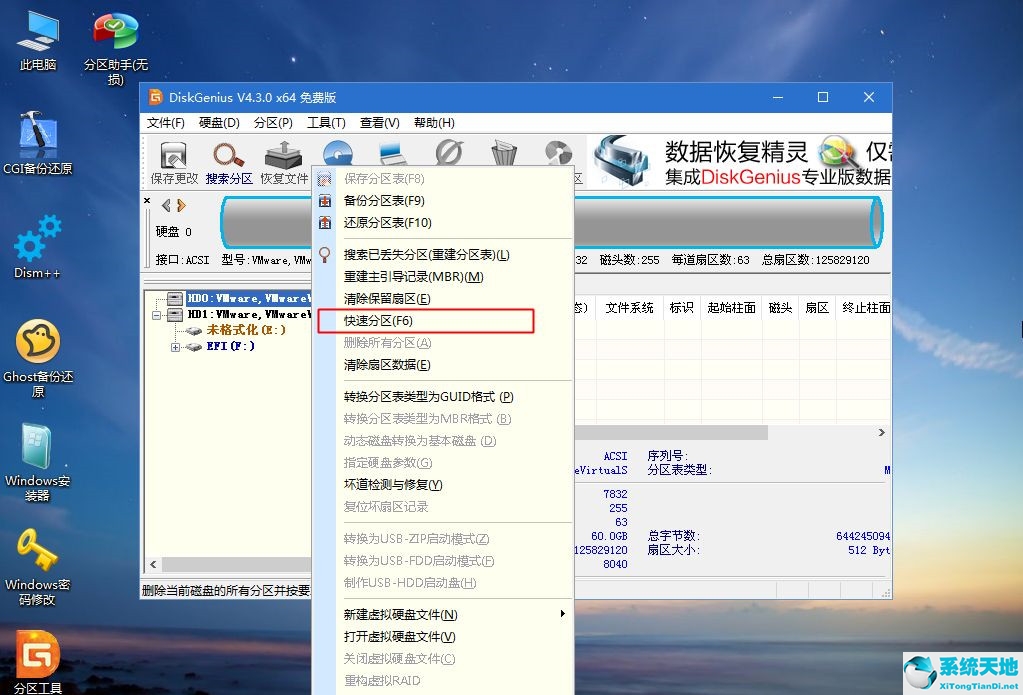Click the 保存更改 (Save Changes) toolbar icon
Image resolution: width=1023 pixels, height=695 pixels.
[x=171, y=160]
